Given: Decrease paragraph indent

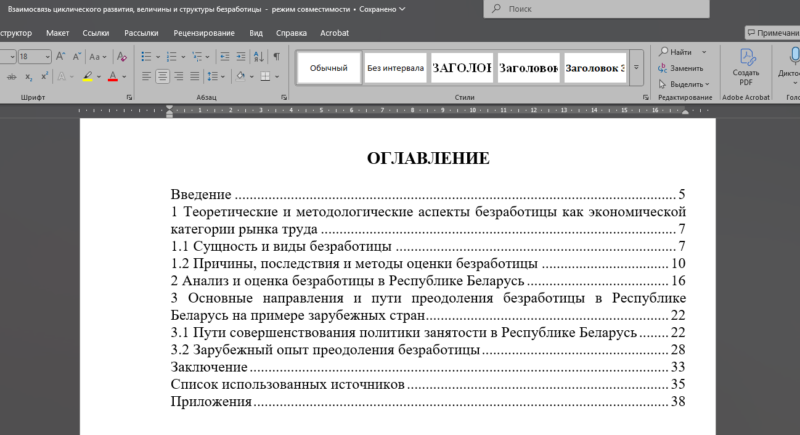Looking at the screenshot, I should 224,56.
